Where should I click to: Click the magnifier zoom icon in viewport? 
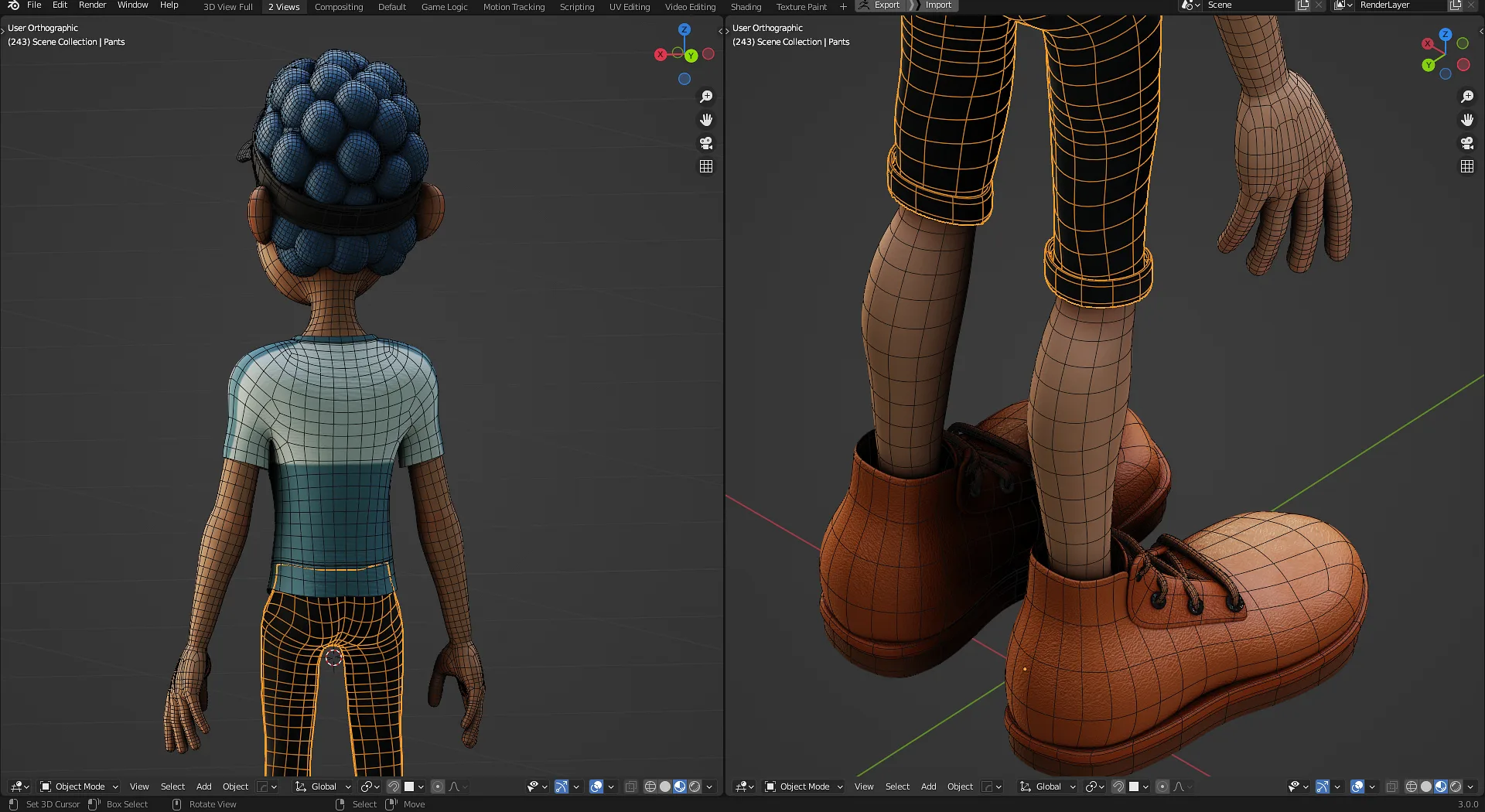coord(705,96)
